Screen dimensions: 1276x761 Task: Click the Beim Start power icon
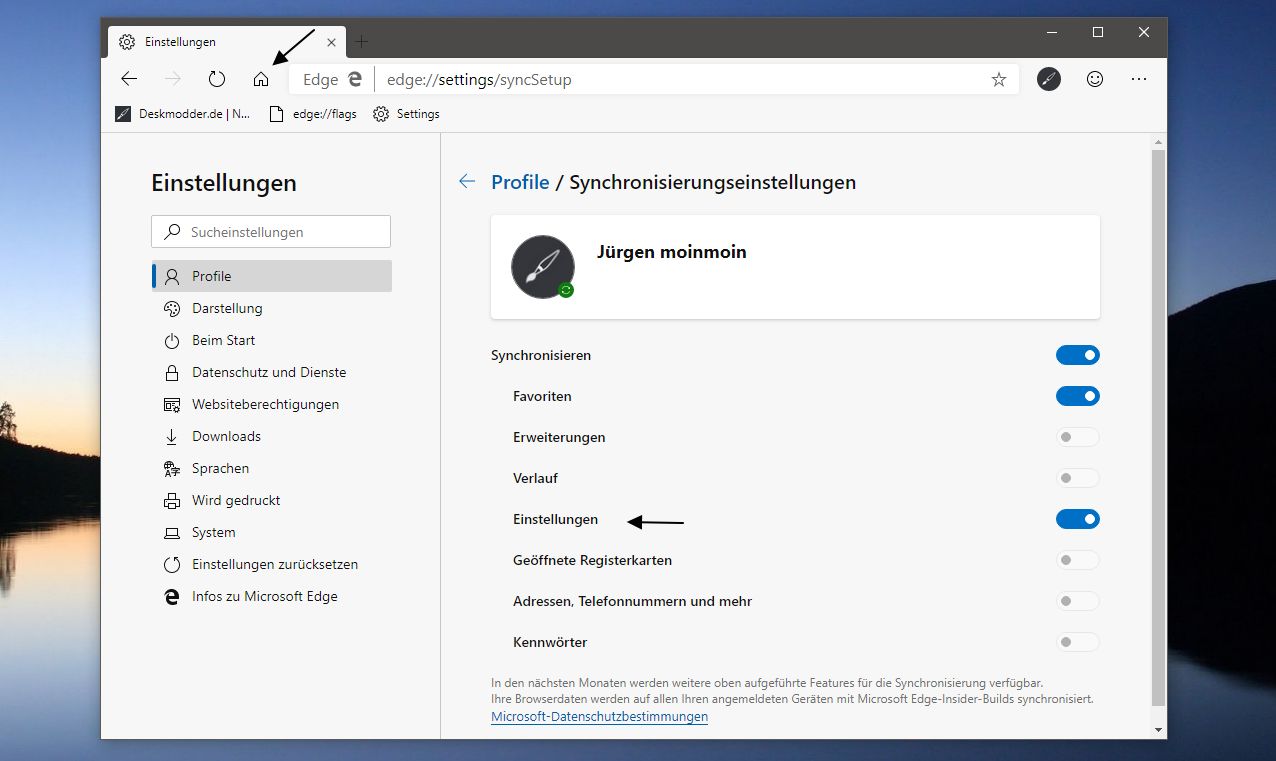[172, 341]
